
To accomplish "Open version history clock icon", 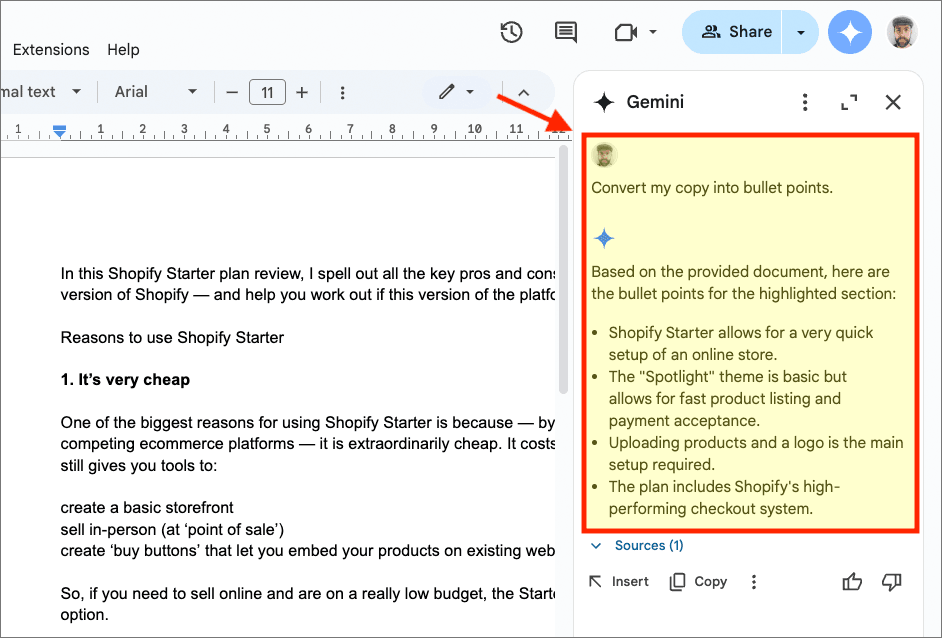I will click(x=511, y=32).
